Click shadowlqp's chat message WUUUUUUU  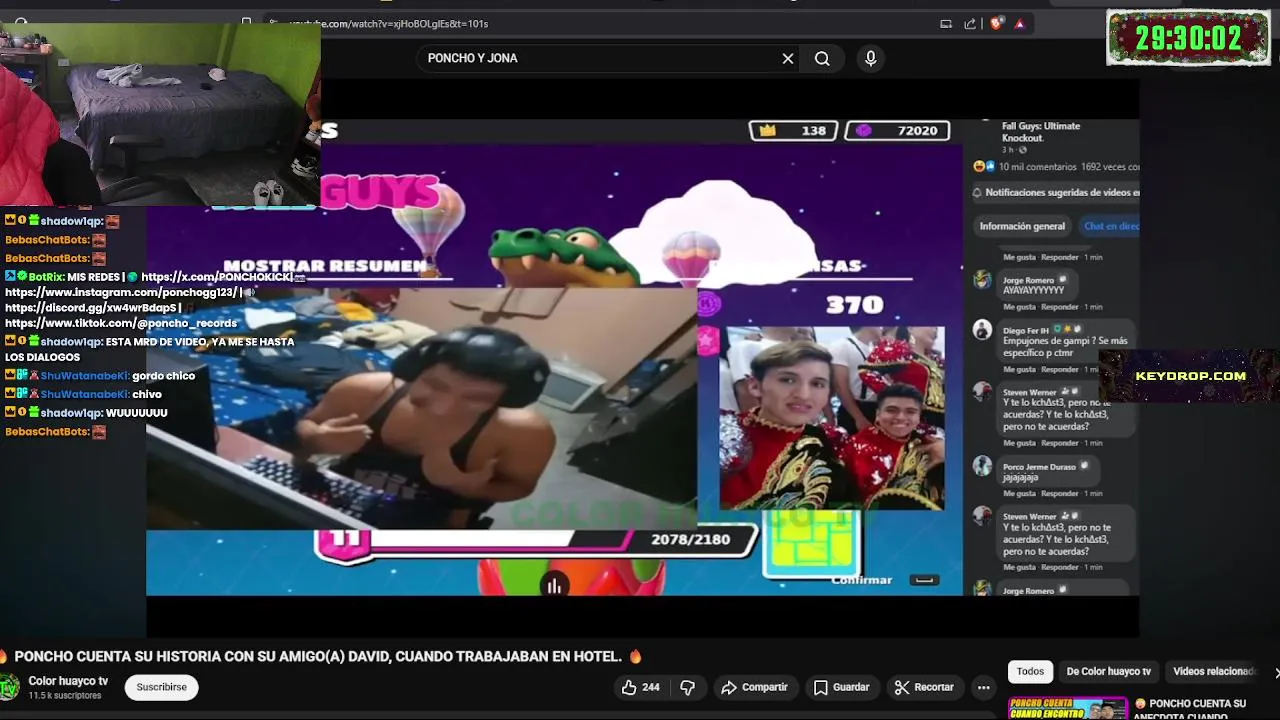tap(136, 413)
